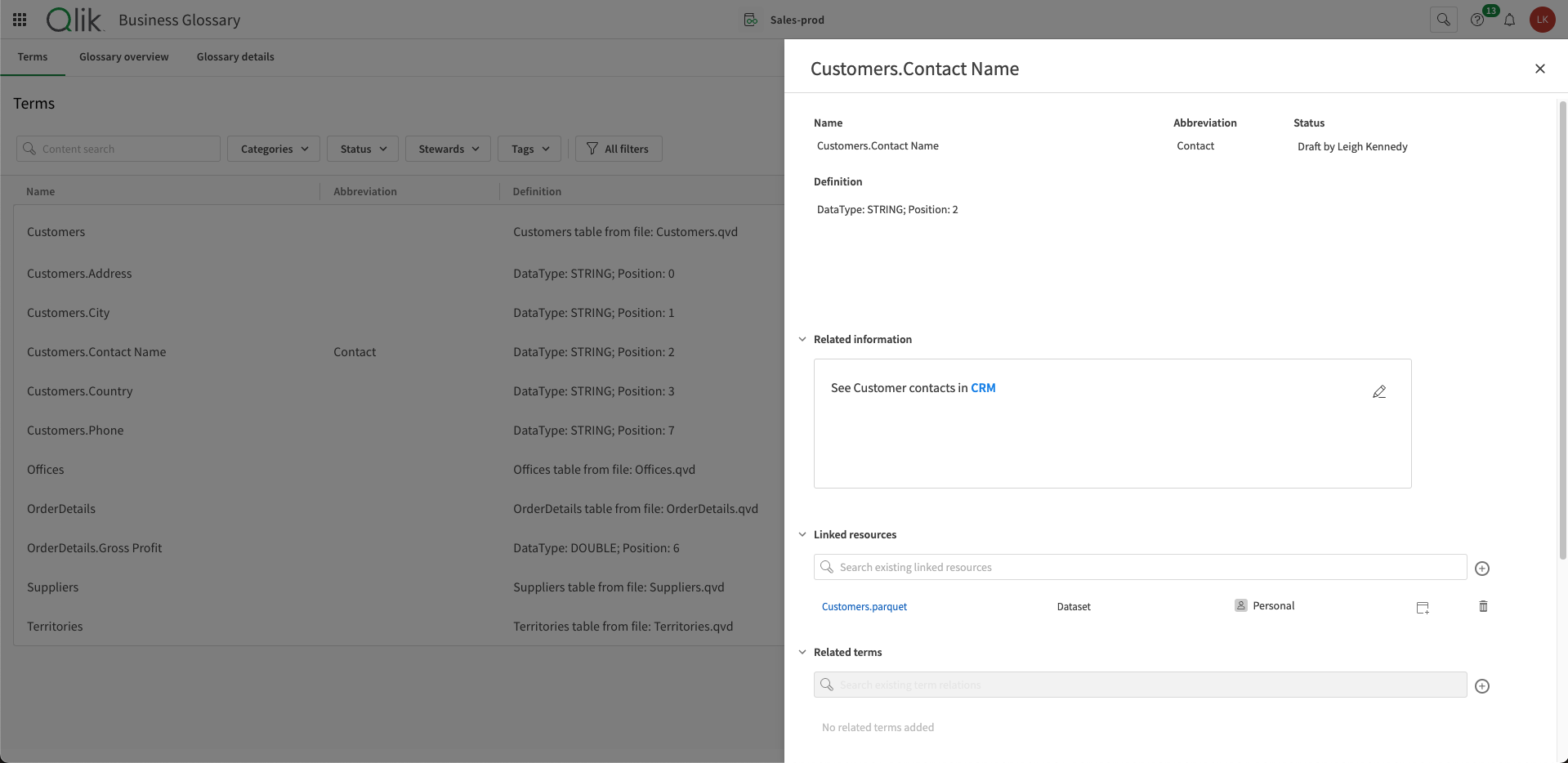
Task: Select the OrderDetails term
Action: [x=61, y=509]
